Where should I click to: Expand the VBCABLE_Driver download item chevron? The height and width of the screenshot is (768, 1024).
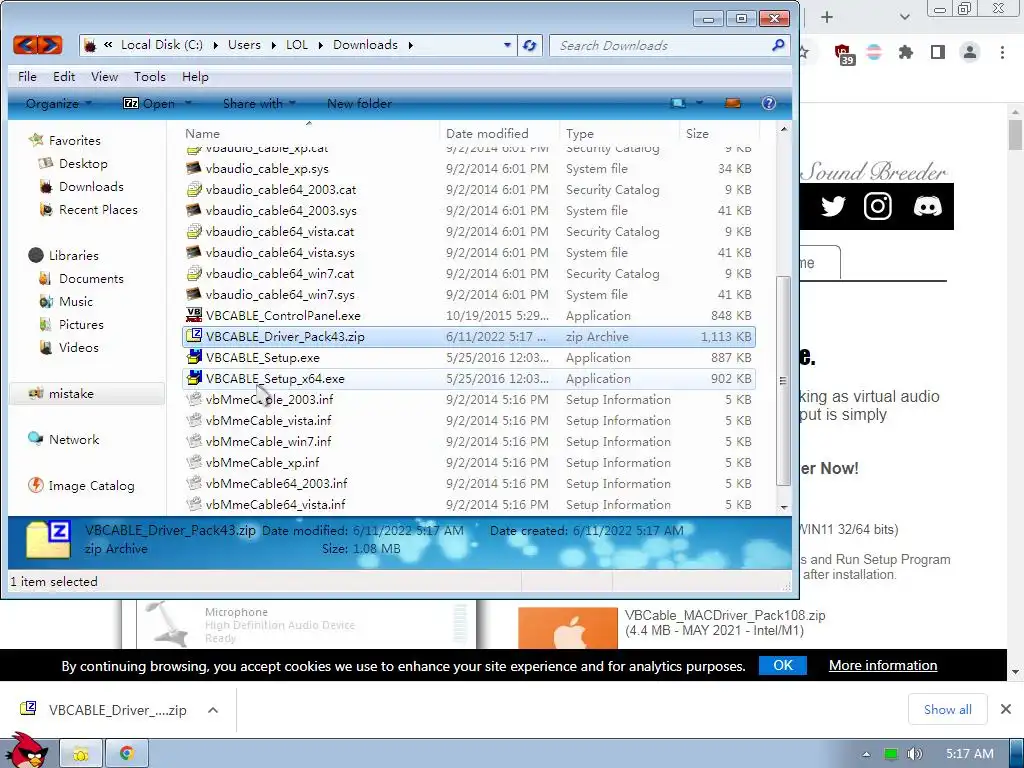pyautogui.click(x=213, y=710)
